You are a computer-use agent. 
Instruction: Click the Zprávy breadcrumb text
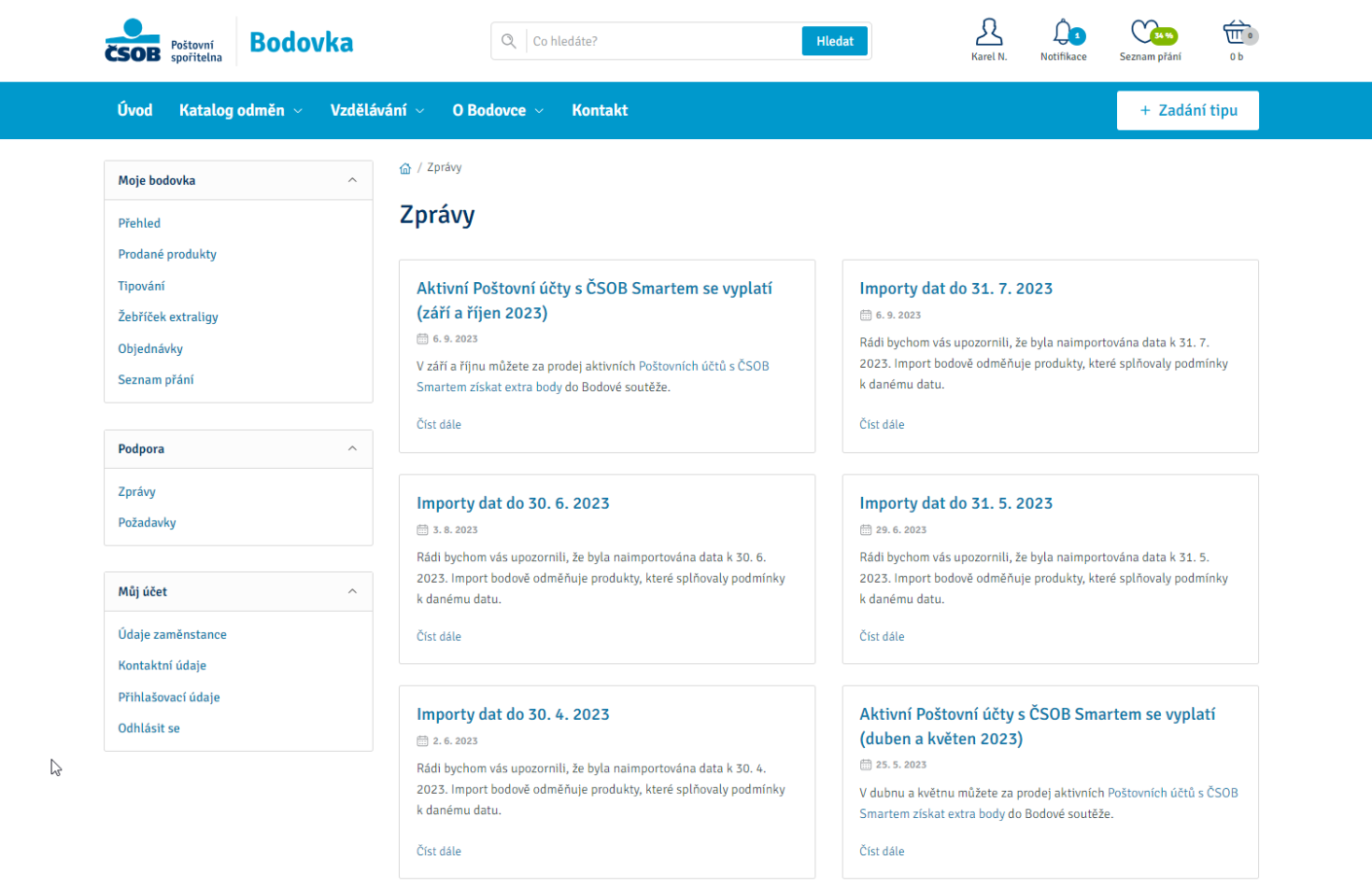point(445,167)
